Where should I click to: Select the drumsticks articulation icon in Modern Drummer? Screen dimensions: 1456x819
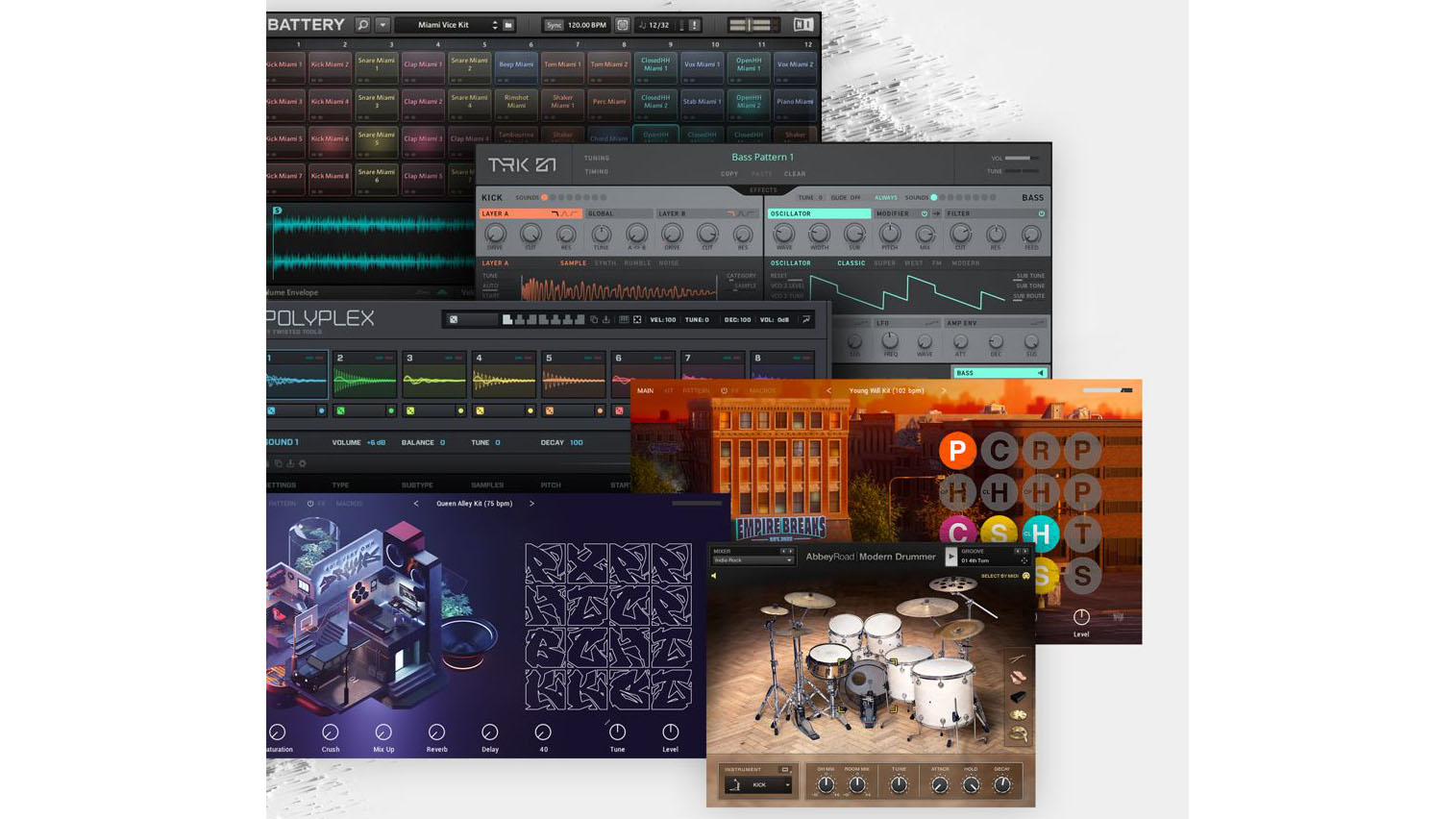coord(1018,658)
